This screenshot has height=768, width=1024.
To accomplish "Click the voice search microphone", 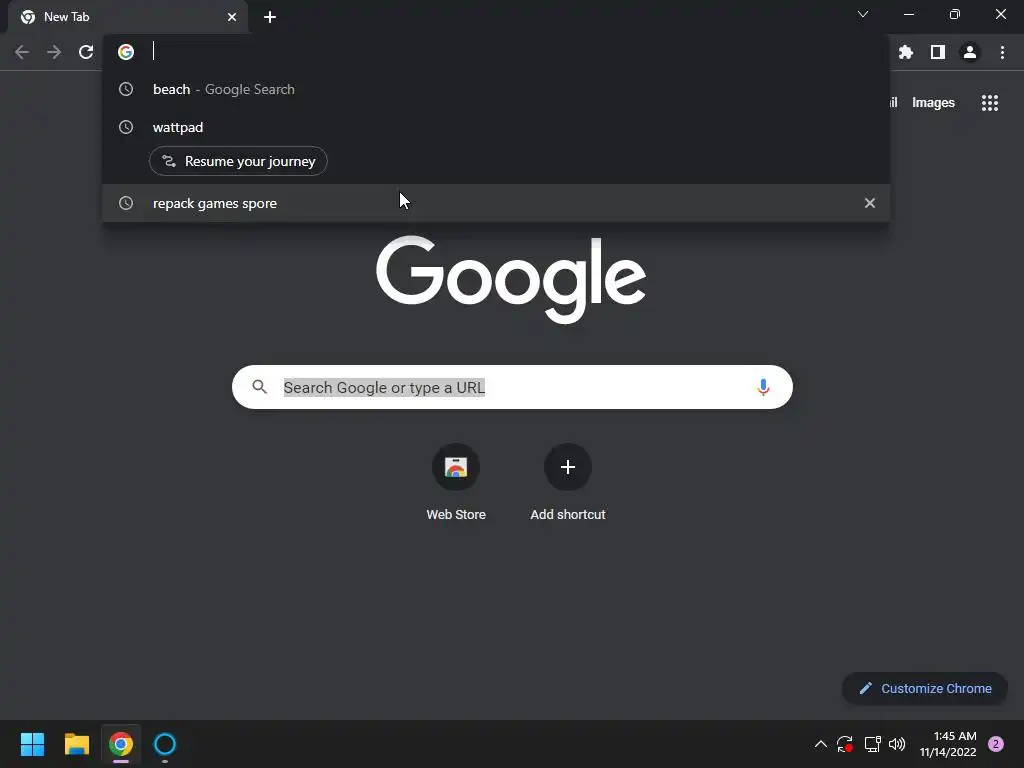I will pyautogui.click(x=763, y=387).
